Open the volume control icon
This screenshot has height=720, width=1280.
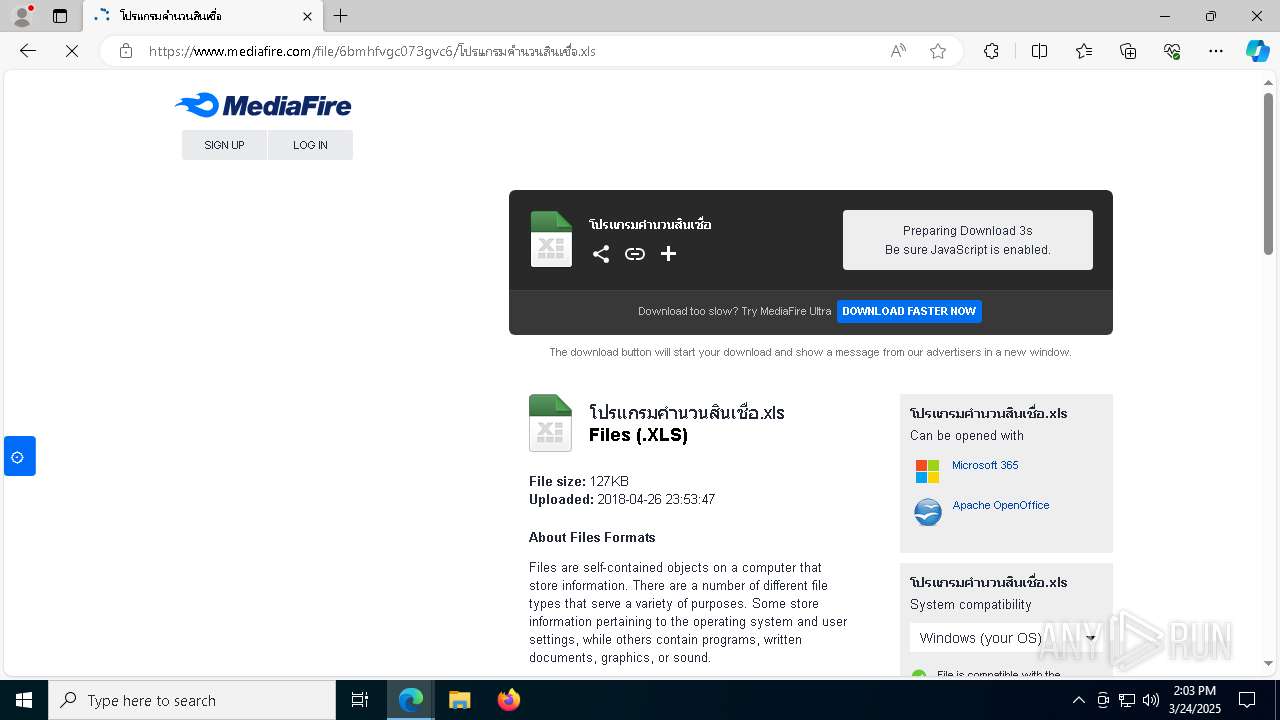[x=1151, y=700]
